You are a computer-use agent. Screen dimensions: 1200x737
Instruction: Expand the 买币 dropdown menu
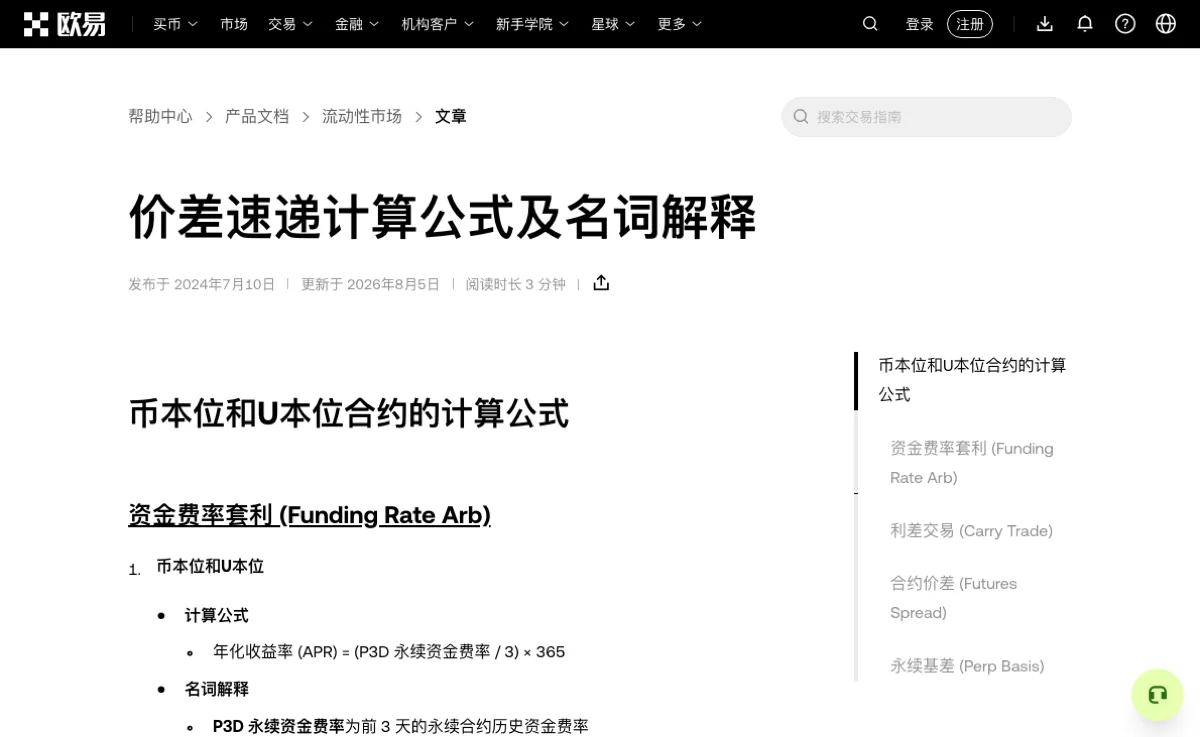pos(176,24)
